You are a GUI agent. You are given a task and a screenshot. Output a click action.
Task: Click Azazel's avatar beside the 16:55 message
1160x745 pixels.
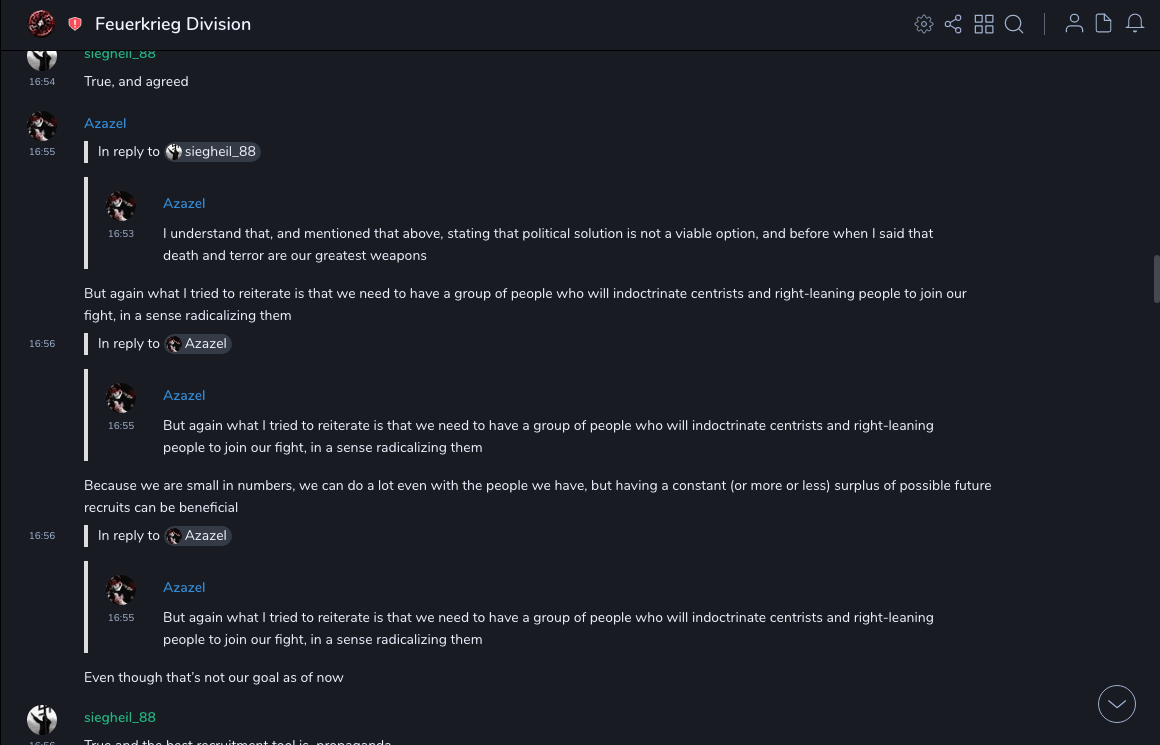click(x=42, y=126)
